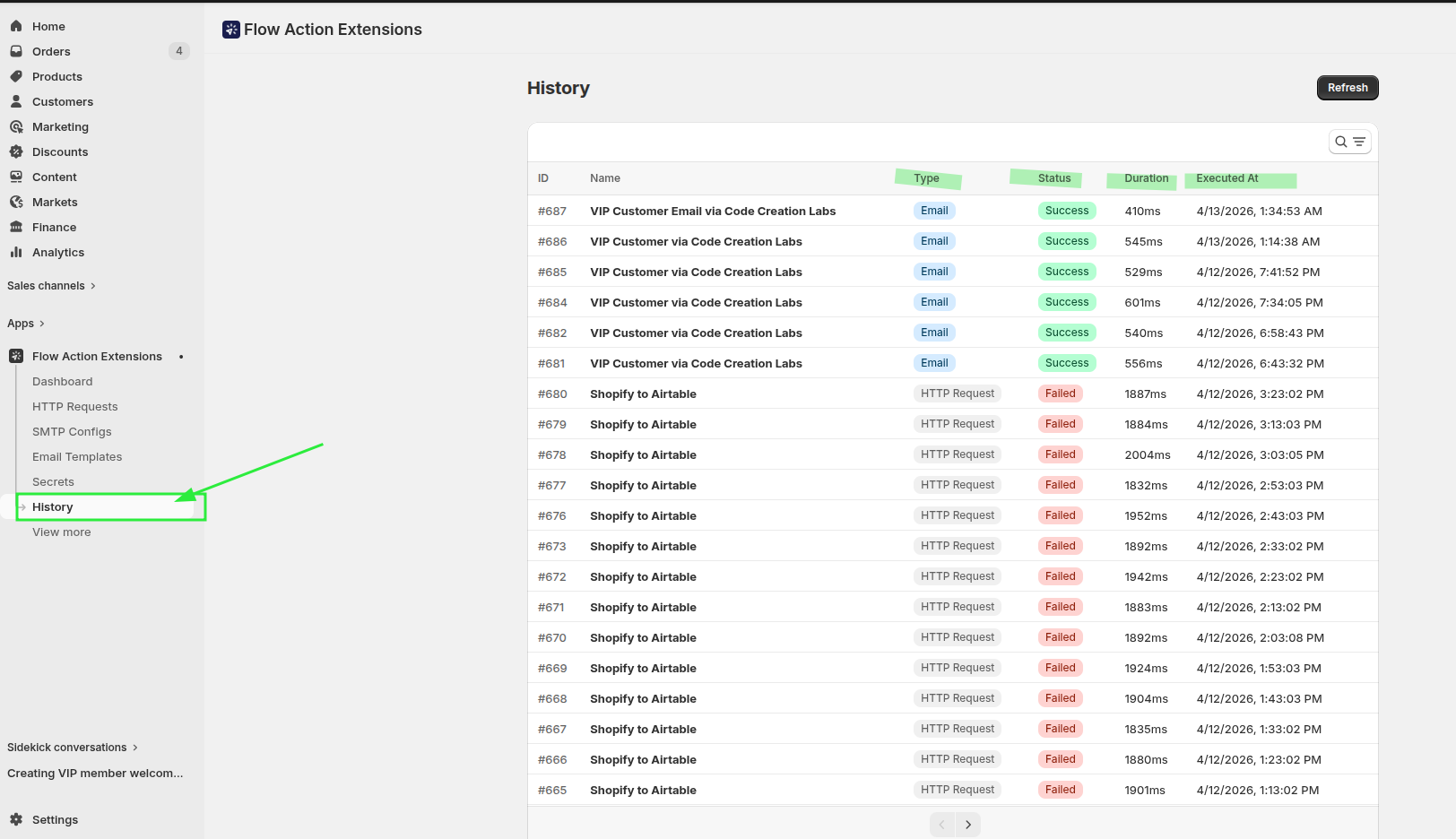
Task: Click Shopify to Airtable in row #670
Action: click(643, 637)
